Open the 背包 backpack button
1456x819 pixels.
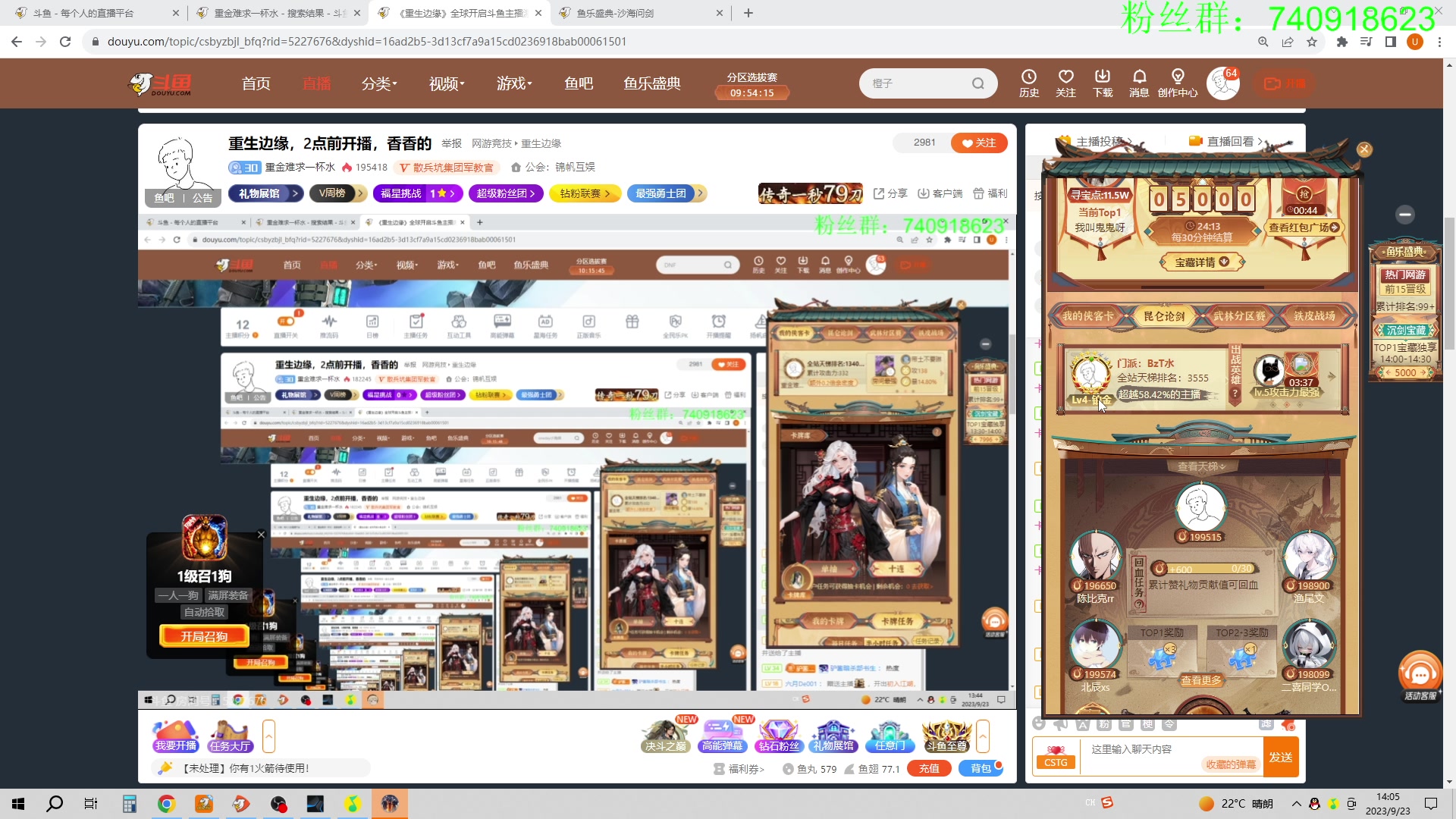[981, 768]
